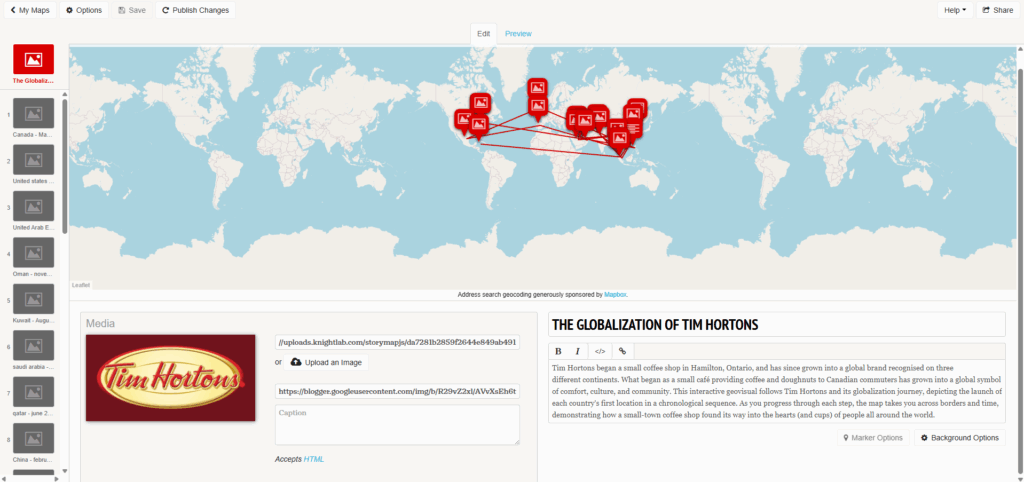Share the story map

[997, 10]
